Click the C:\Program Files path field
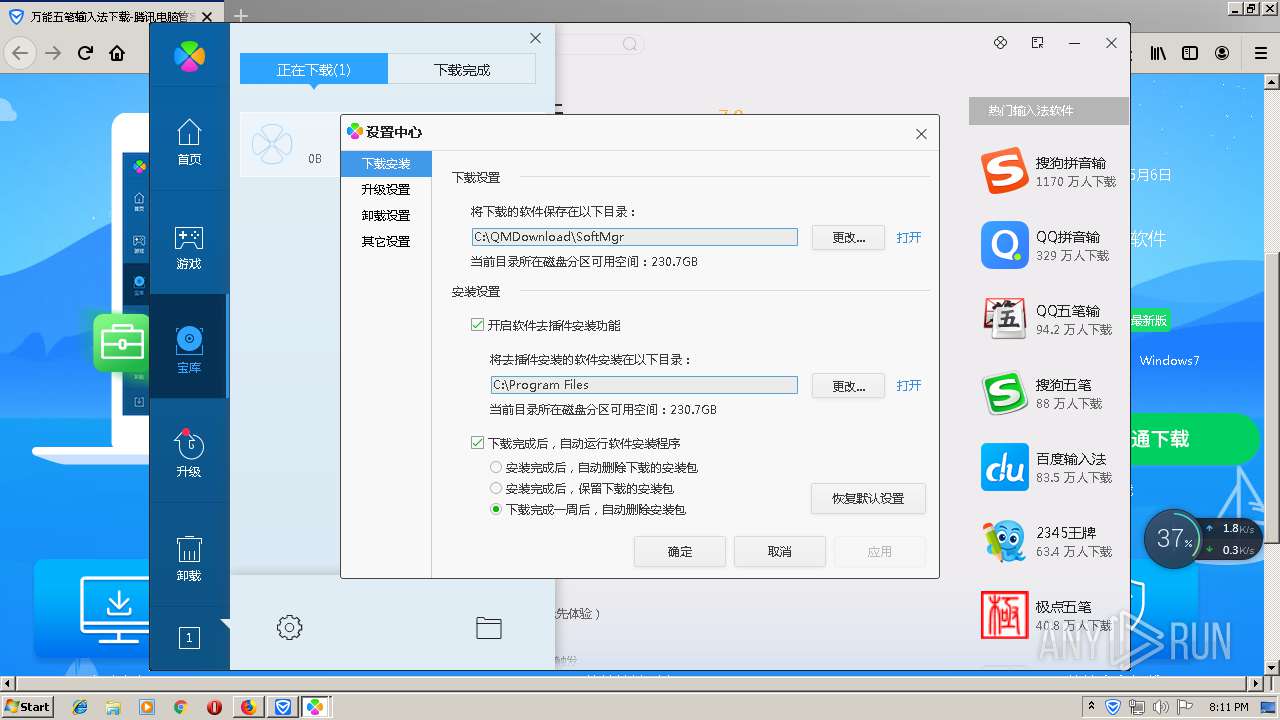The width and height of the screenshot is (1280, 720). 644,385
